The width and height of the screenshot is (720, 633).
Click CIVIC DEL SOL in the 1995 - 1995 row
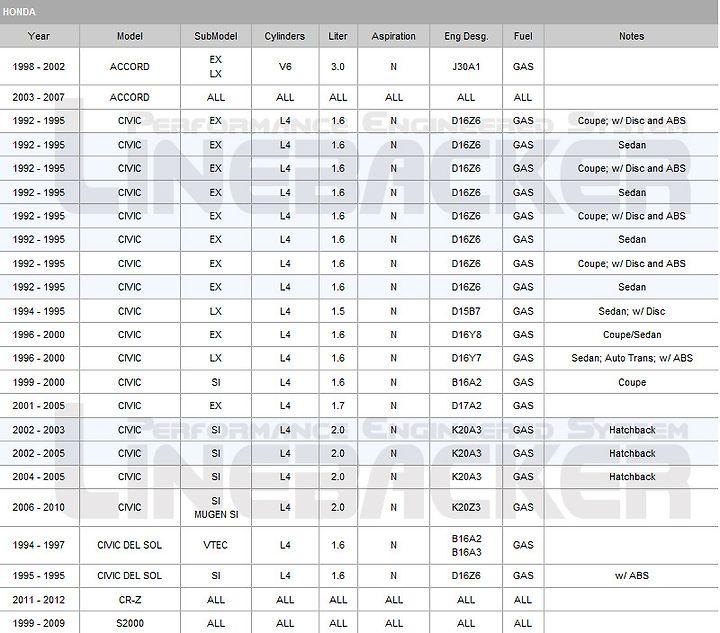pyautogui.click(x=130, y=576)
